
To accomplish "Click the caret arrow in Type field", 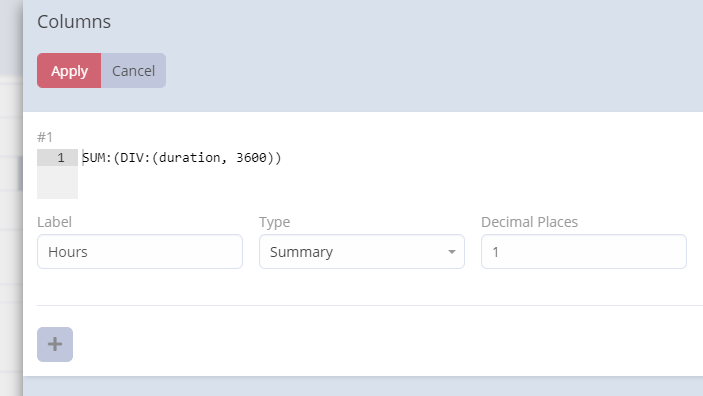I will (451, 252).
